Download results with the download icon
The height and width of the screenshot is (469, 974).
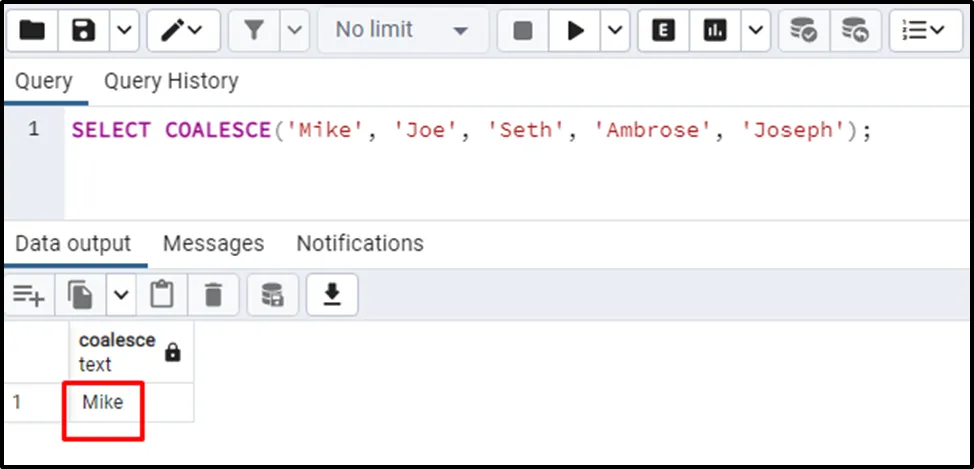click(332, 295)
